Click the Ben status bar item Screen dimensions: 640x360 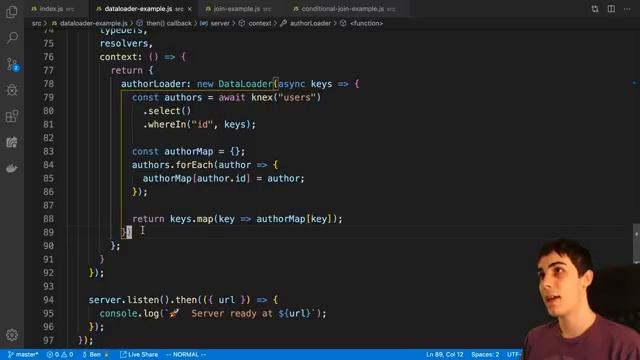(x=95, y=354)
